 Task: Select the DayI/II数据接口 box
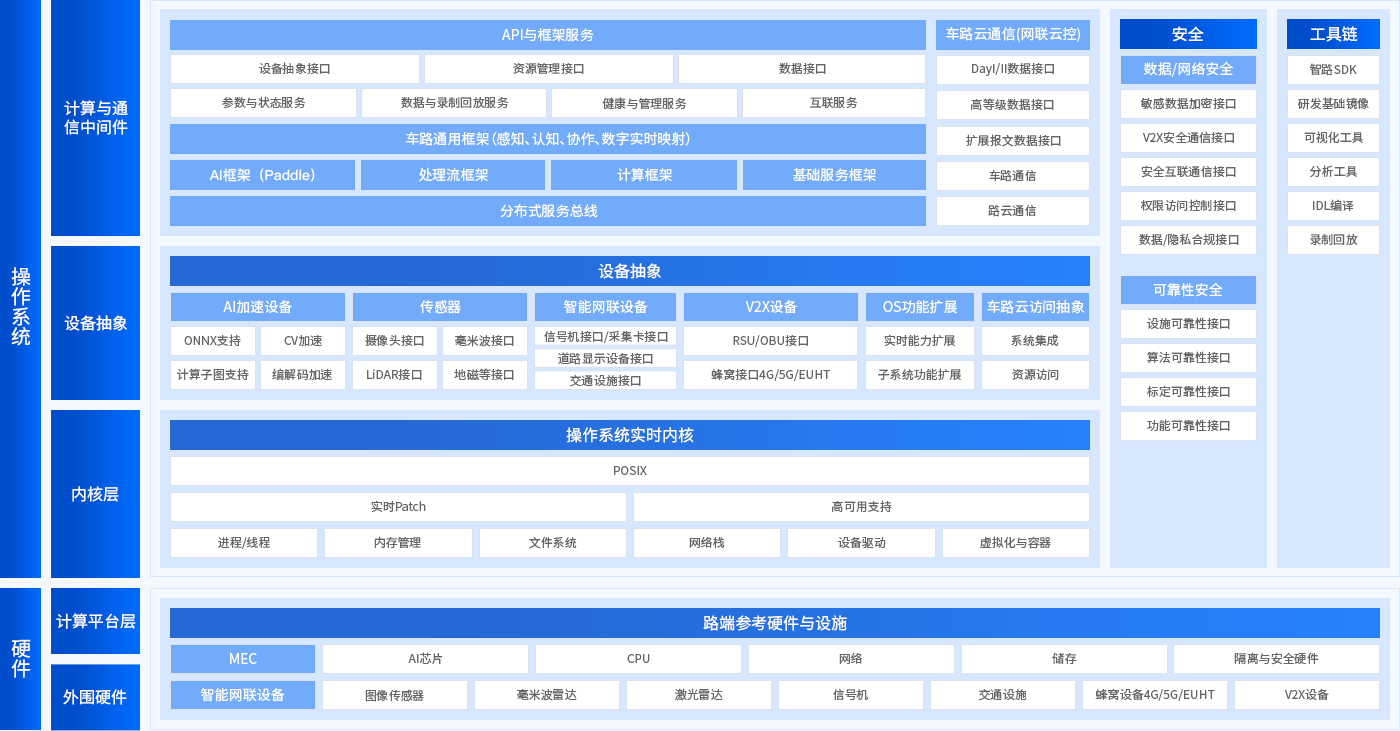point(1013,69)
